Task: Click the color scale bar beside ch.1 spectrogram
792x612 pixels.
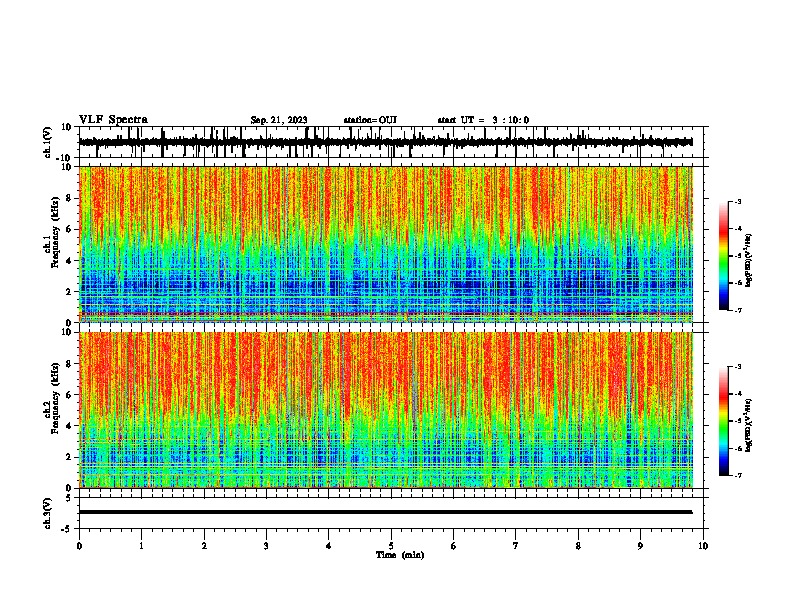Action: point(724,255)
